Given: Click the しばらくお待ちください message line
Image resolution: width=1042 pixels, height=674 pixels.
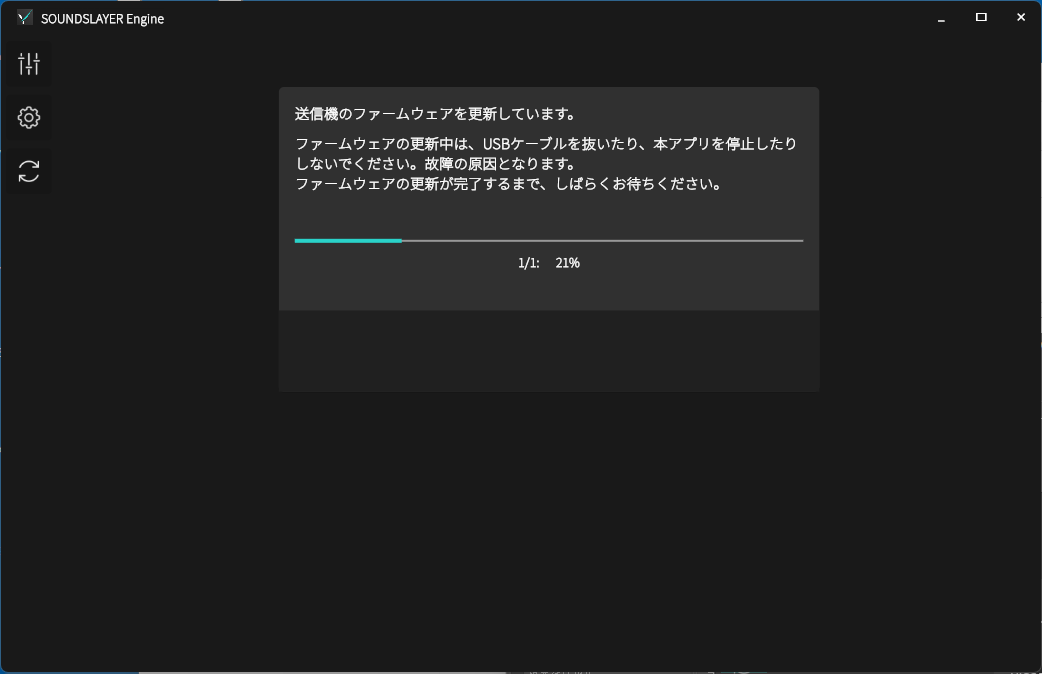Looking at the screenshot, I should point(508,184).
